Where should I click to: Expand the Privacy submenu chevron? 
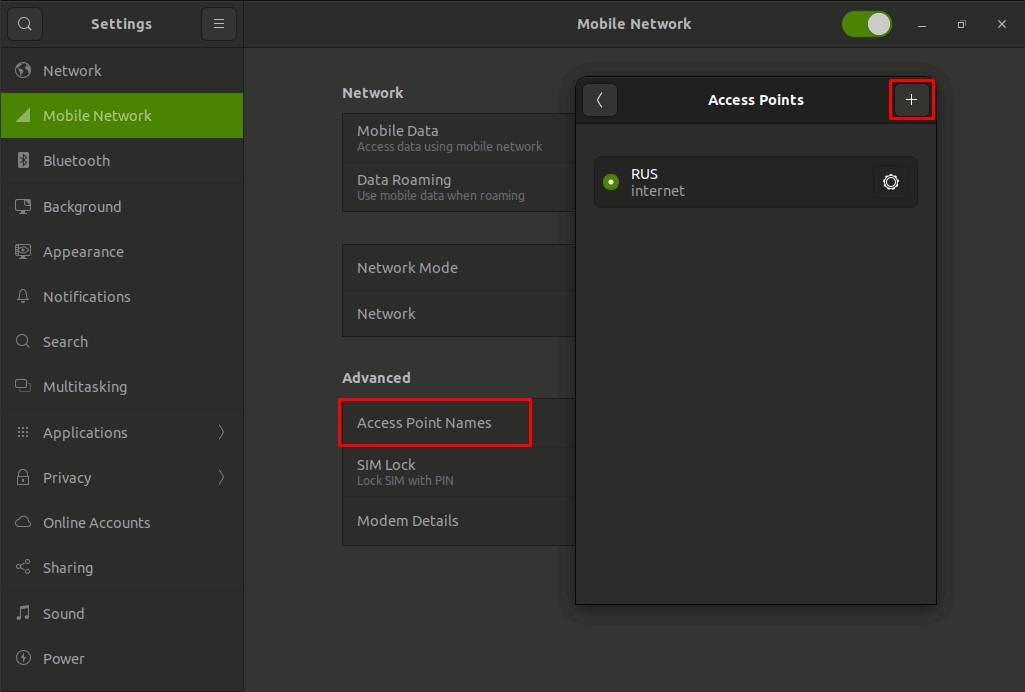pos(221,478)
